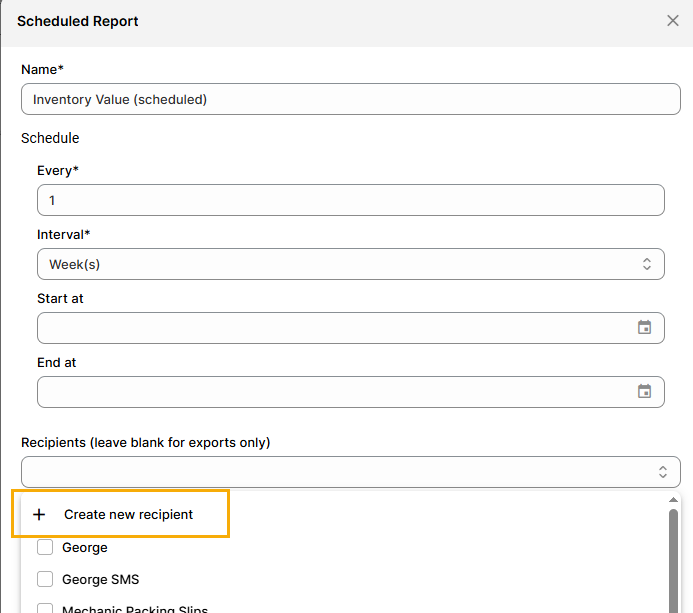Select the George SMS option label
The image size is (693, 613).
pos(101,579)
